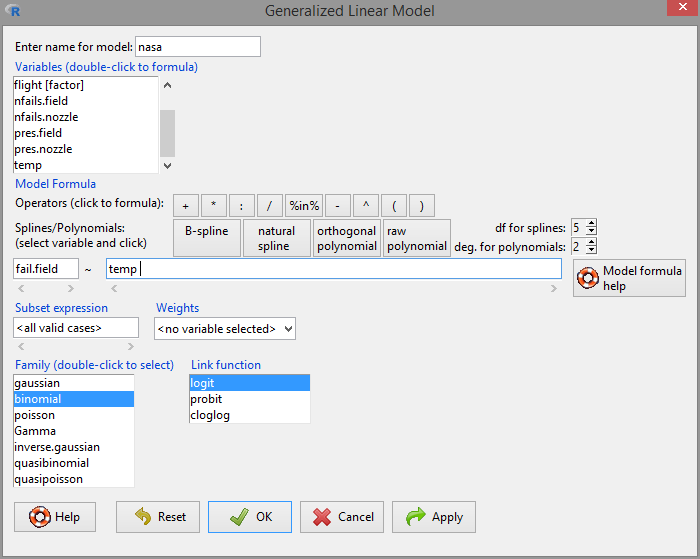Click the Subset expression field
The width and height of the screenshot is (700, 559).
point(76,328)
